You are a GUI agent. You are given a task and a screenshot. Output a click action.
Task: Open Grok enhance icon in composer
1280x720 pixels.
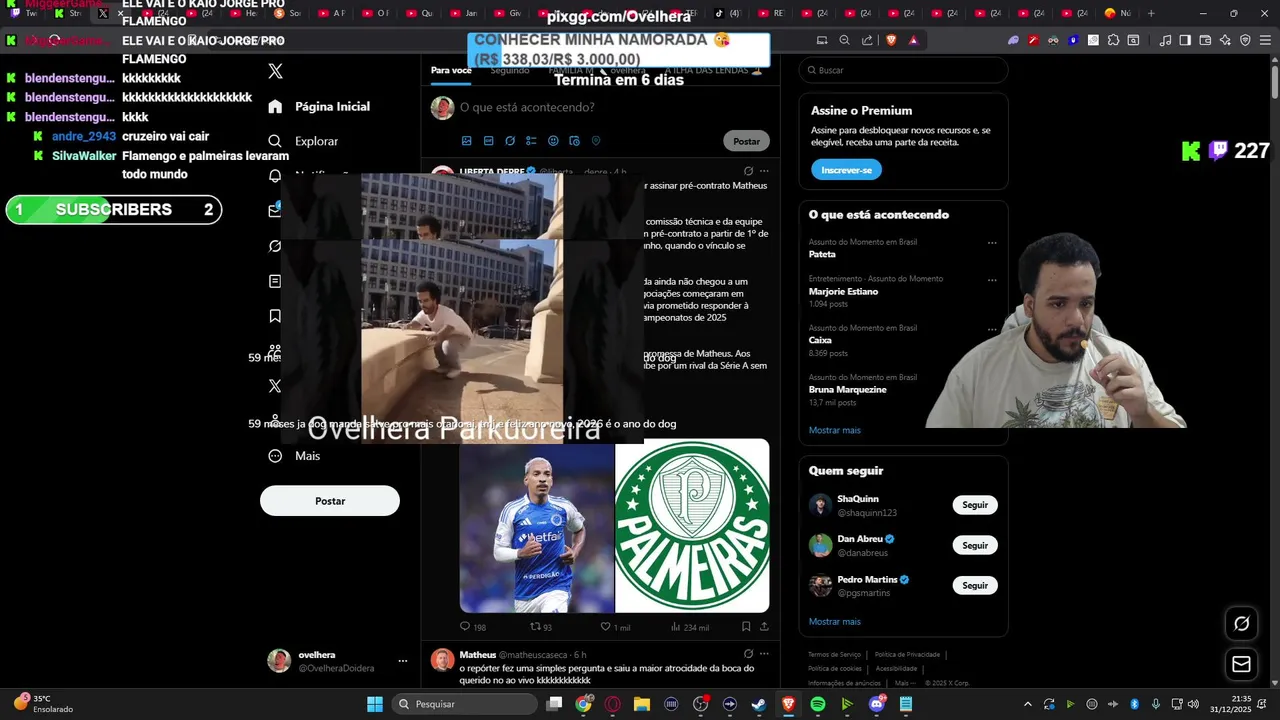[x=510, y=141]
